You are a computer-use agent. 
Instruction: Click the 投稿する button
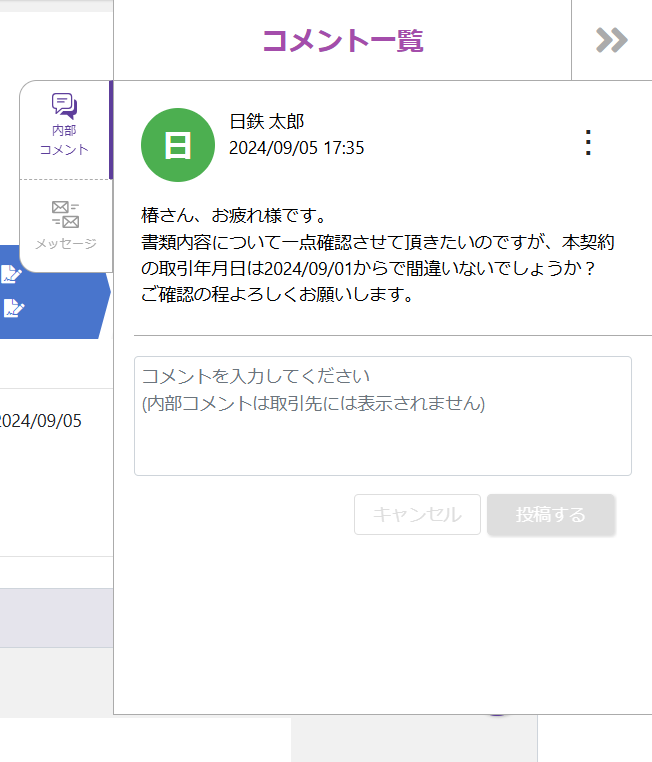(551, 515)
